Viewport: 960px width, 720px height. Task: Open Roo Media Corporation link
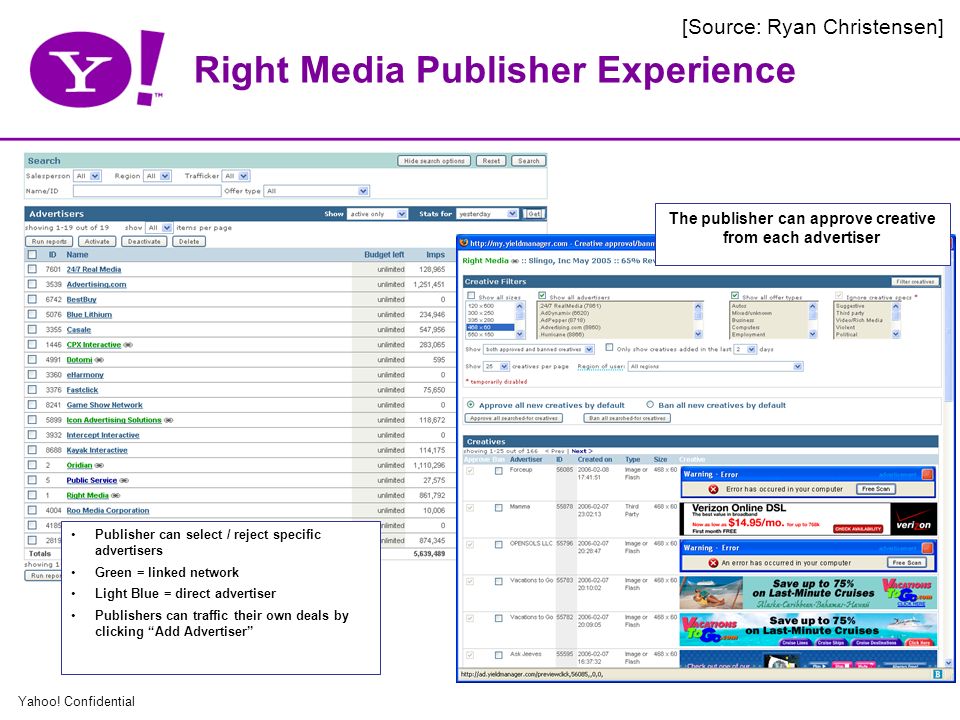(108, 511)
